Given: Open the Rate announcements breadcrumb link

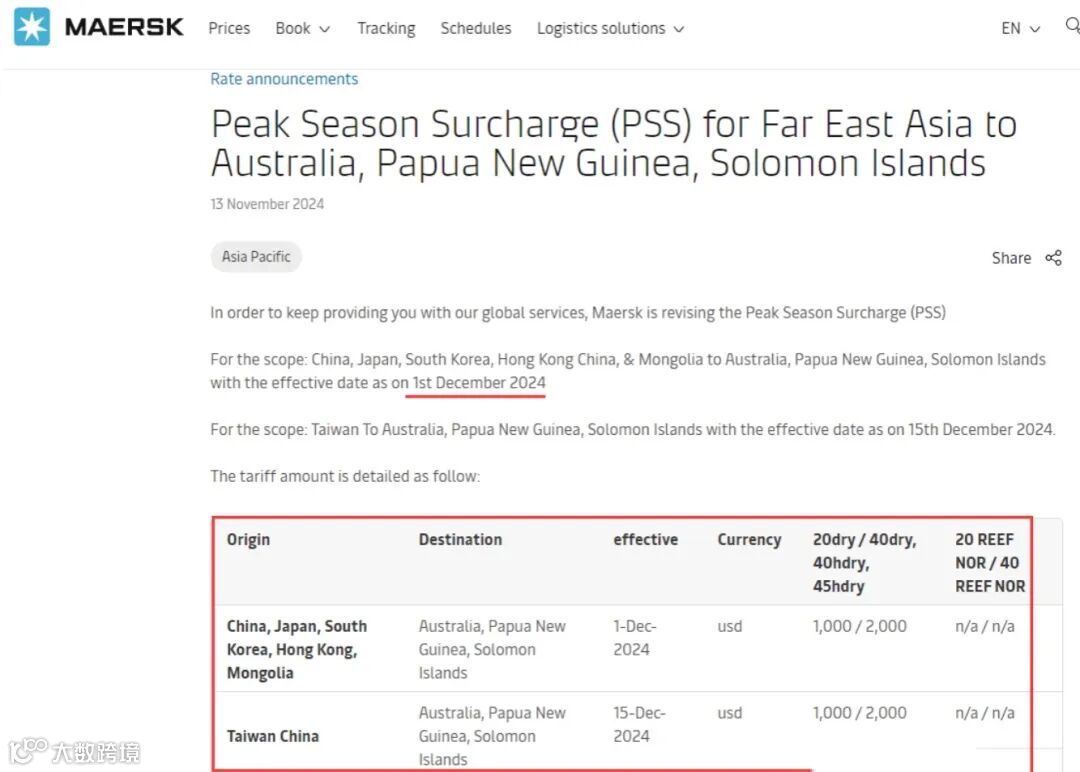Looking at the screenshot, I should tap(284, 79).
